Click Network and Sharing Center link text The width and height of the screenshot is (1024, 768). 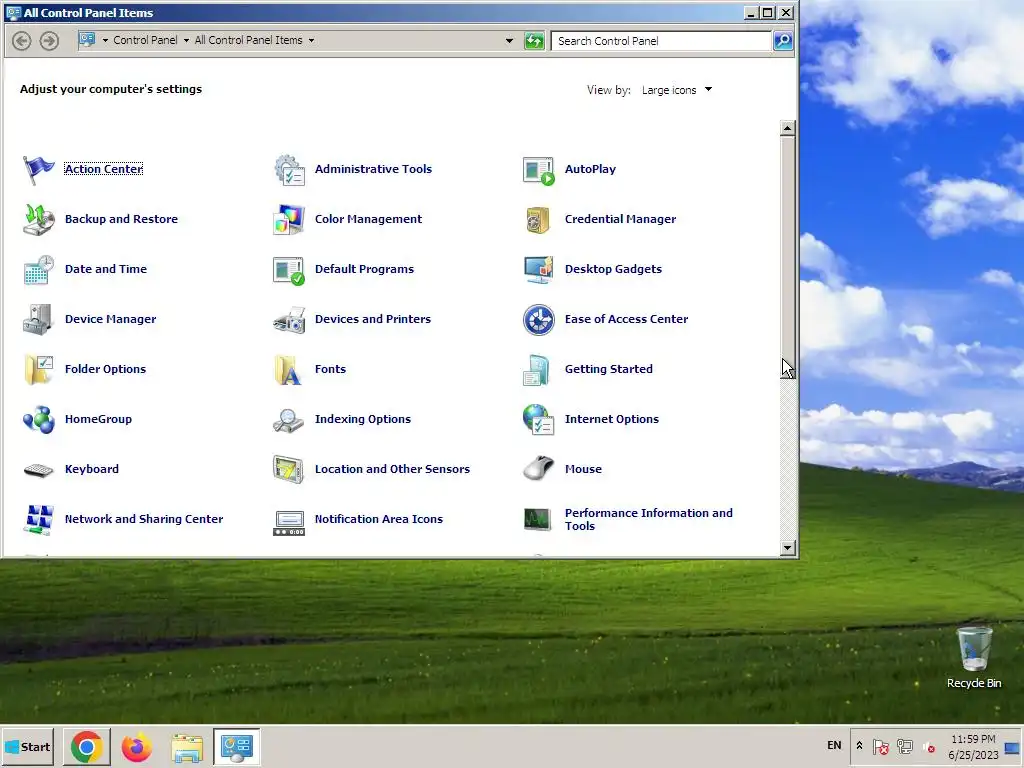pyautogui.click(x=144, y=519)
